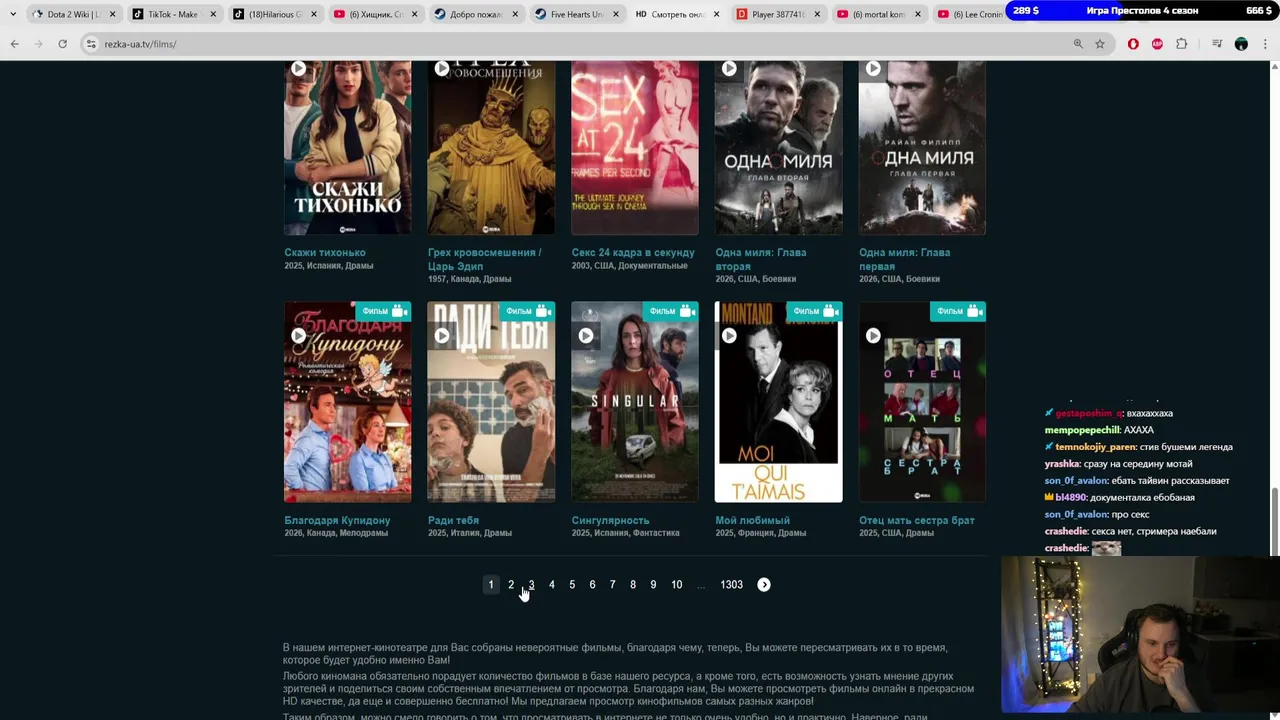Screen dimensions: 1280x720
Task: Go to page 2 in pagination
Action: tap(511, 585)
